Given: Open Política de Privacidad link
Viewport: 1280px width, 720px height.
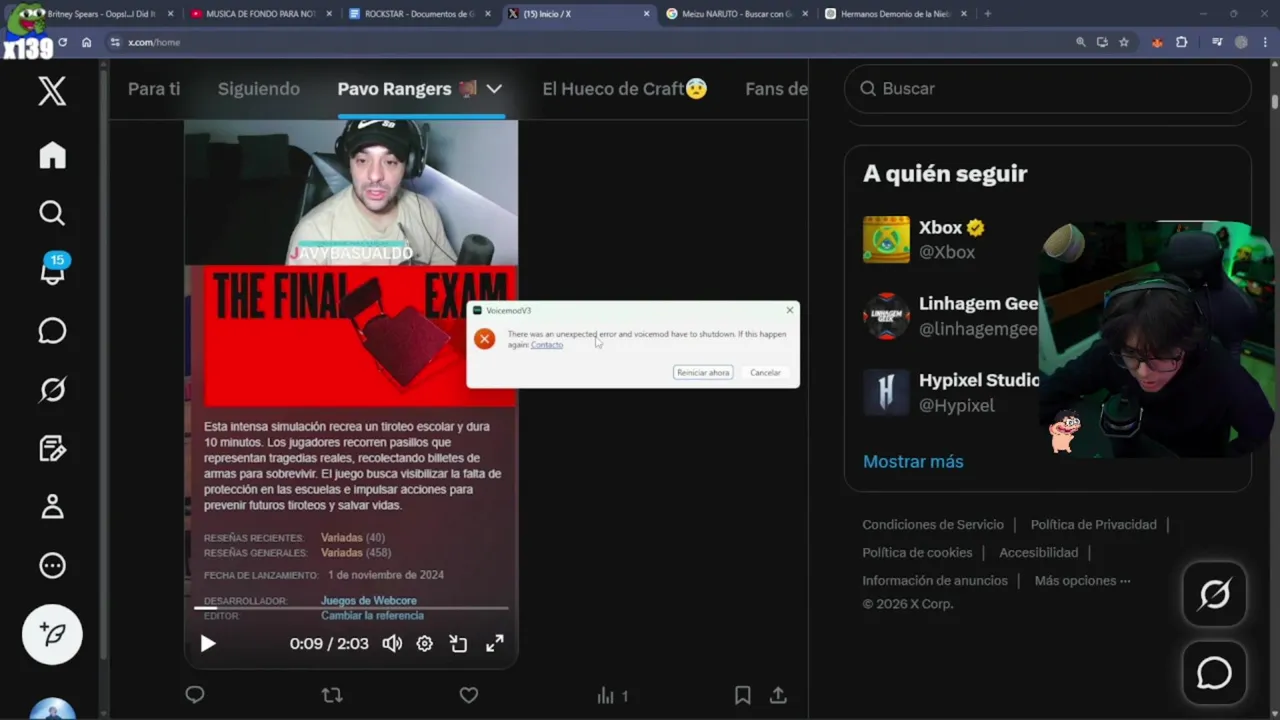Looking at the screenshot, I should click(1093, 524).
